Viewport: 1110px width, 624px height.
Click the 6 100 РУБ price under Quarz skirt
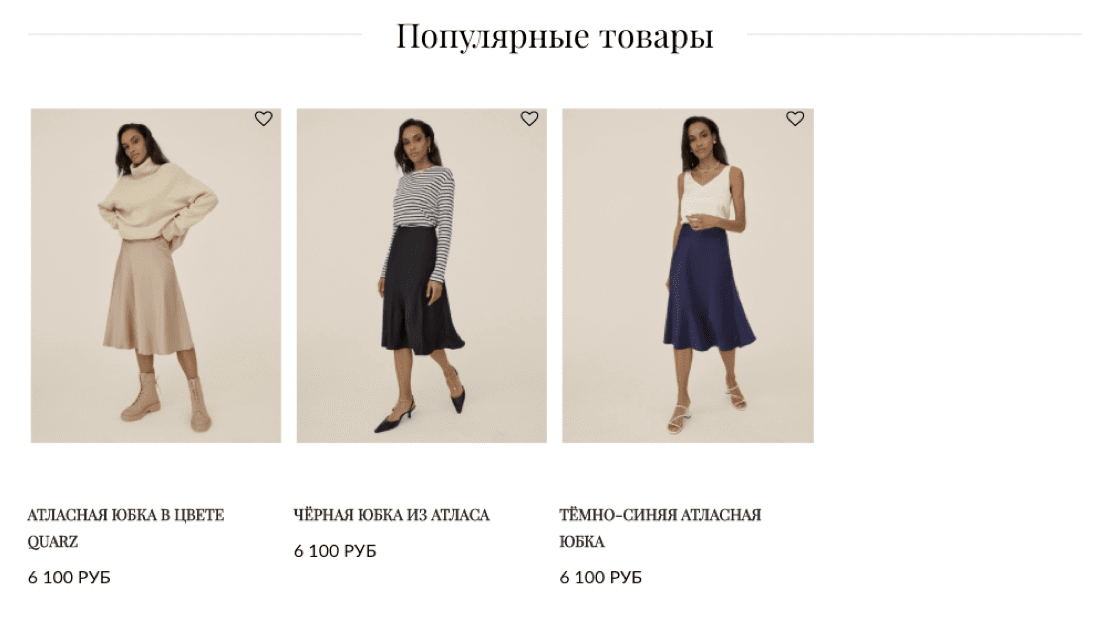(69, 577)
